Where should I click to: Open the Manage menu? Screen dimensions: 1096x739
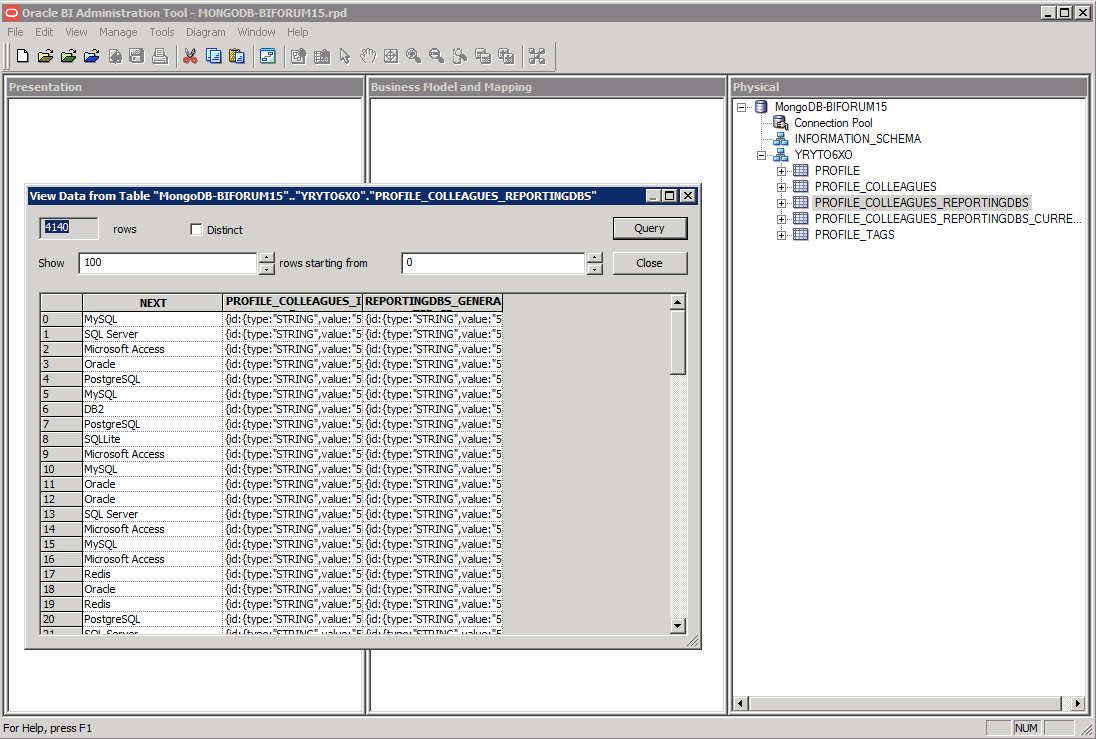118,32
